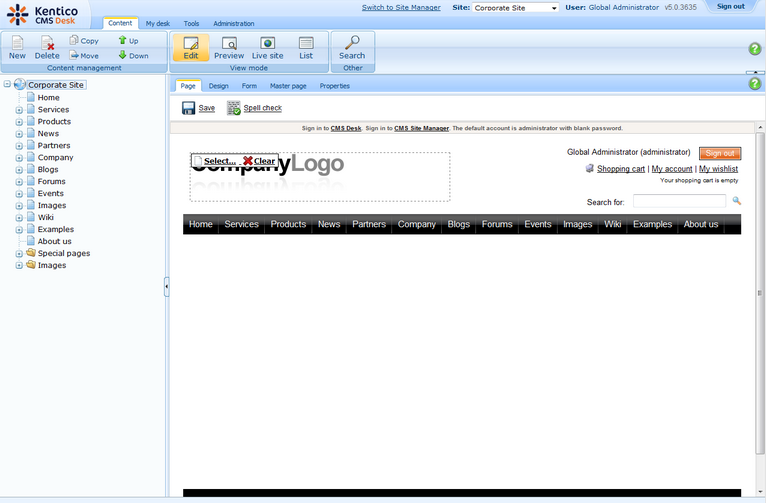Click the New document icon

17,44
